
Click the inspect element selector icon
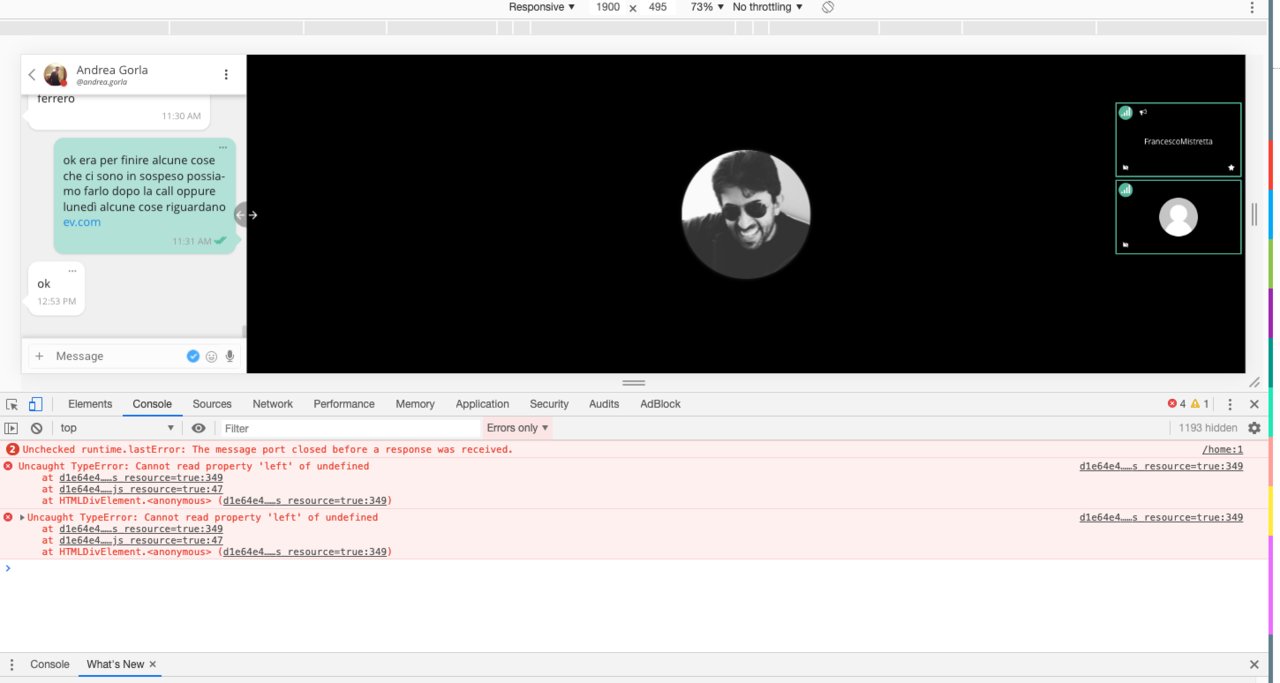12,404
